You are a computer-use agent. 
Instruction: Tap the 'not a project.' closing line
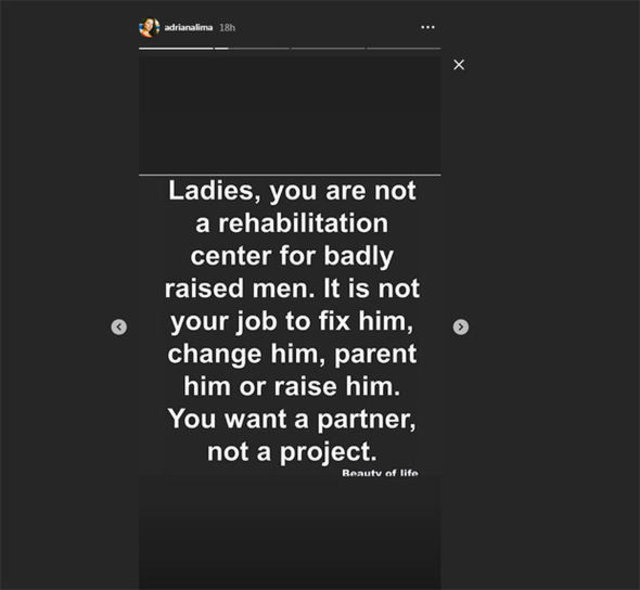click(x=290, y=452)
